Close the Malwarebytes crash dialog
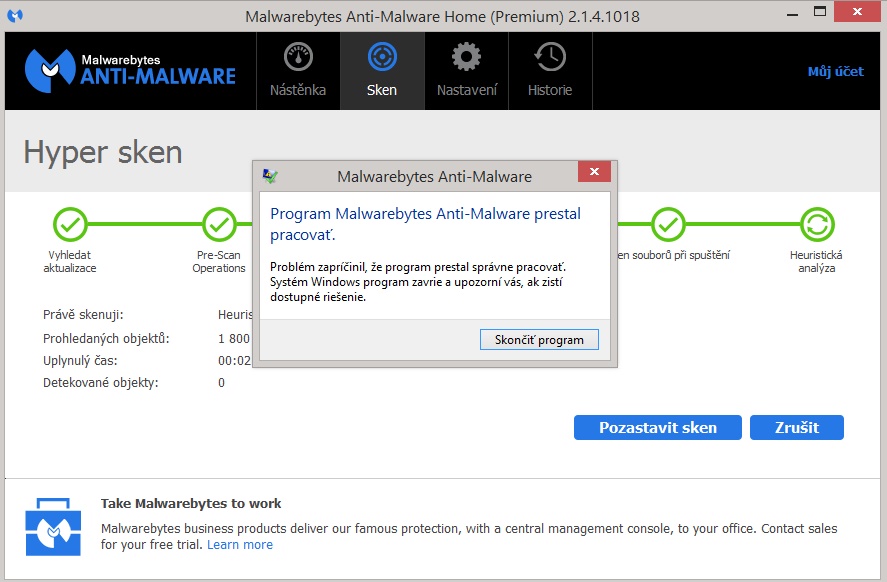 pos(594,174)
